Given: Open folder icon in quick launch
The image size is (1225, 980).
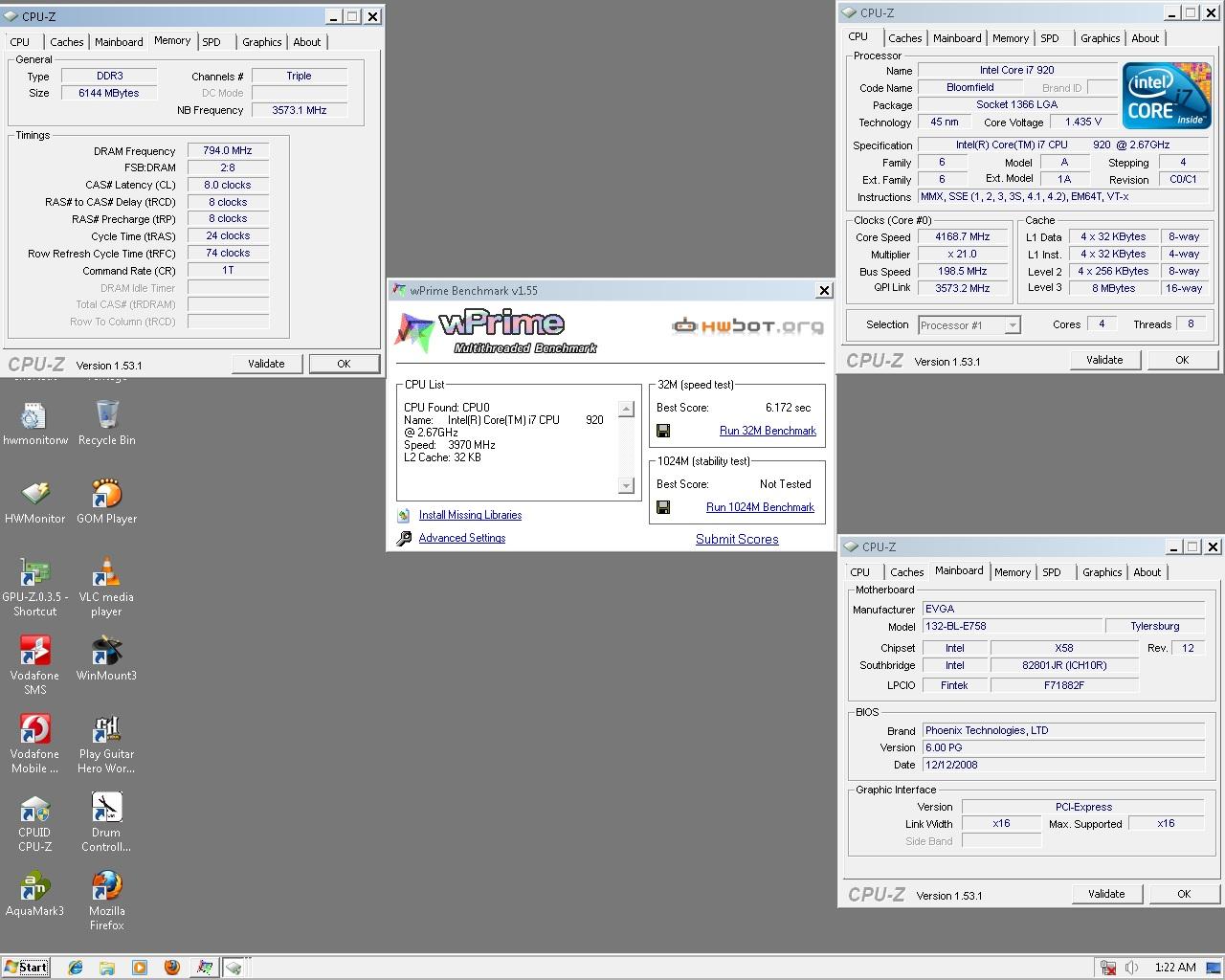Looking at the screenshot, I should [107, 968].
